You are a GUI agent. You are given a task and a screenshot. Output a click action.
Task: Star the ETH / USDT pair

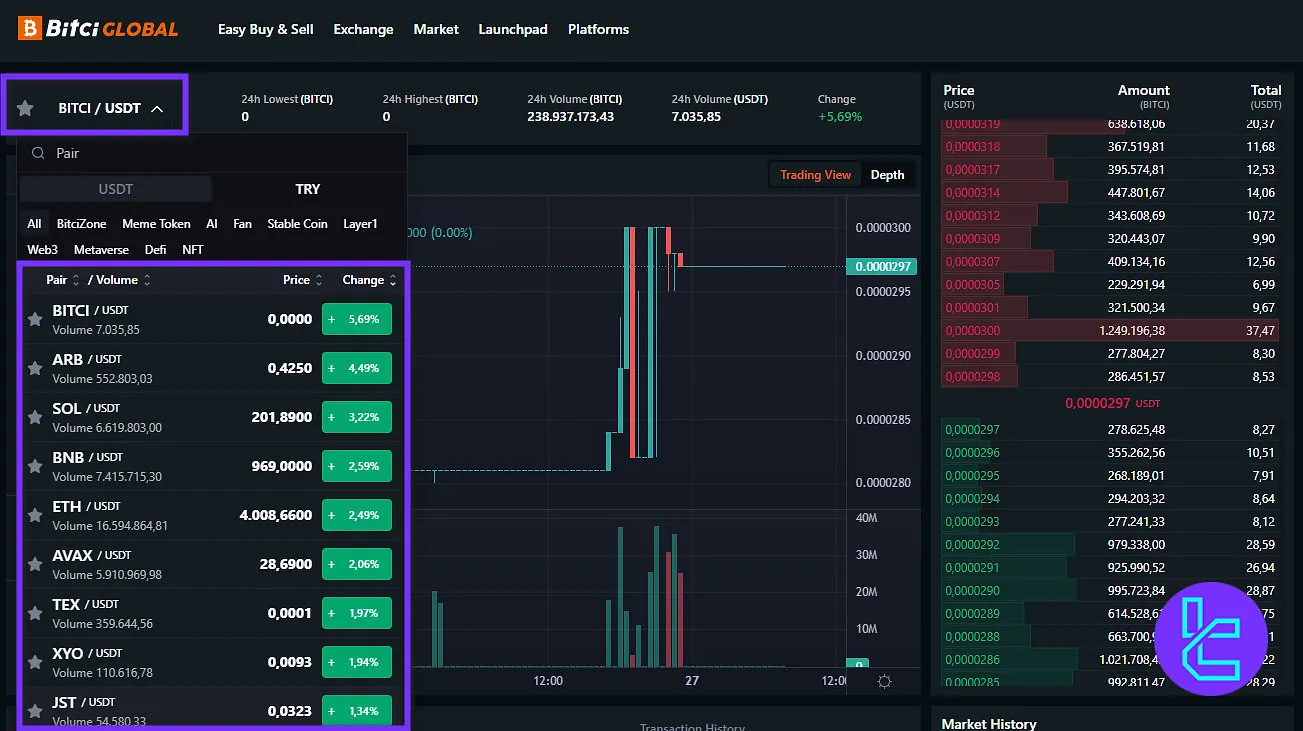click(x=35, y=515)
